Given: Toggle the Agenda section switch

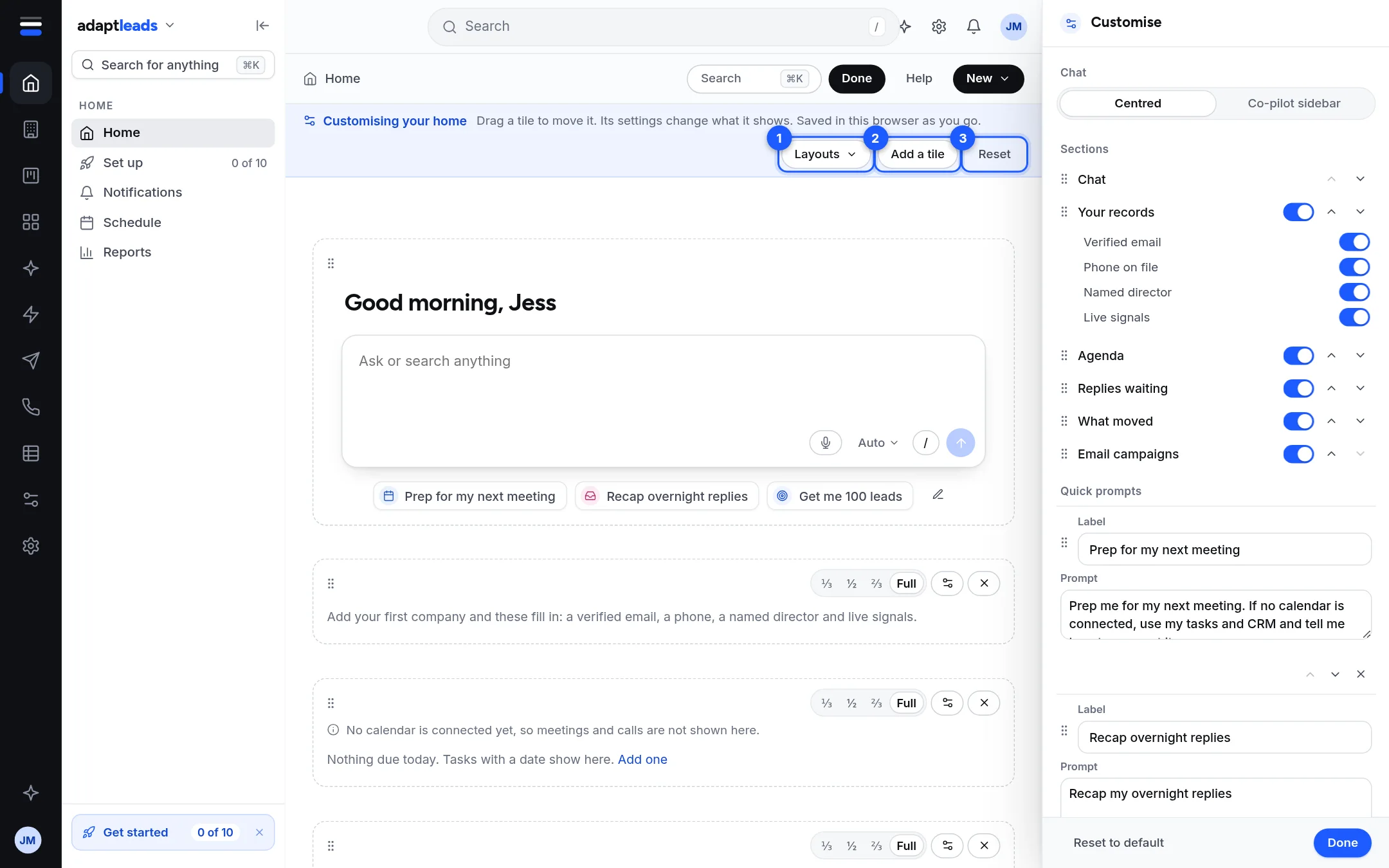Looking at the screenshot, I should pos(1298,356).
